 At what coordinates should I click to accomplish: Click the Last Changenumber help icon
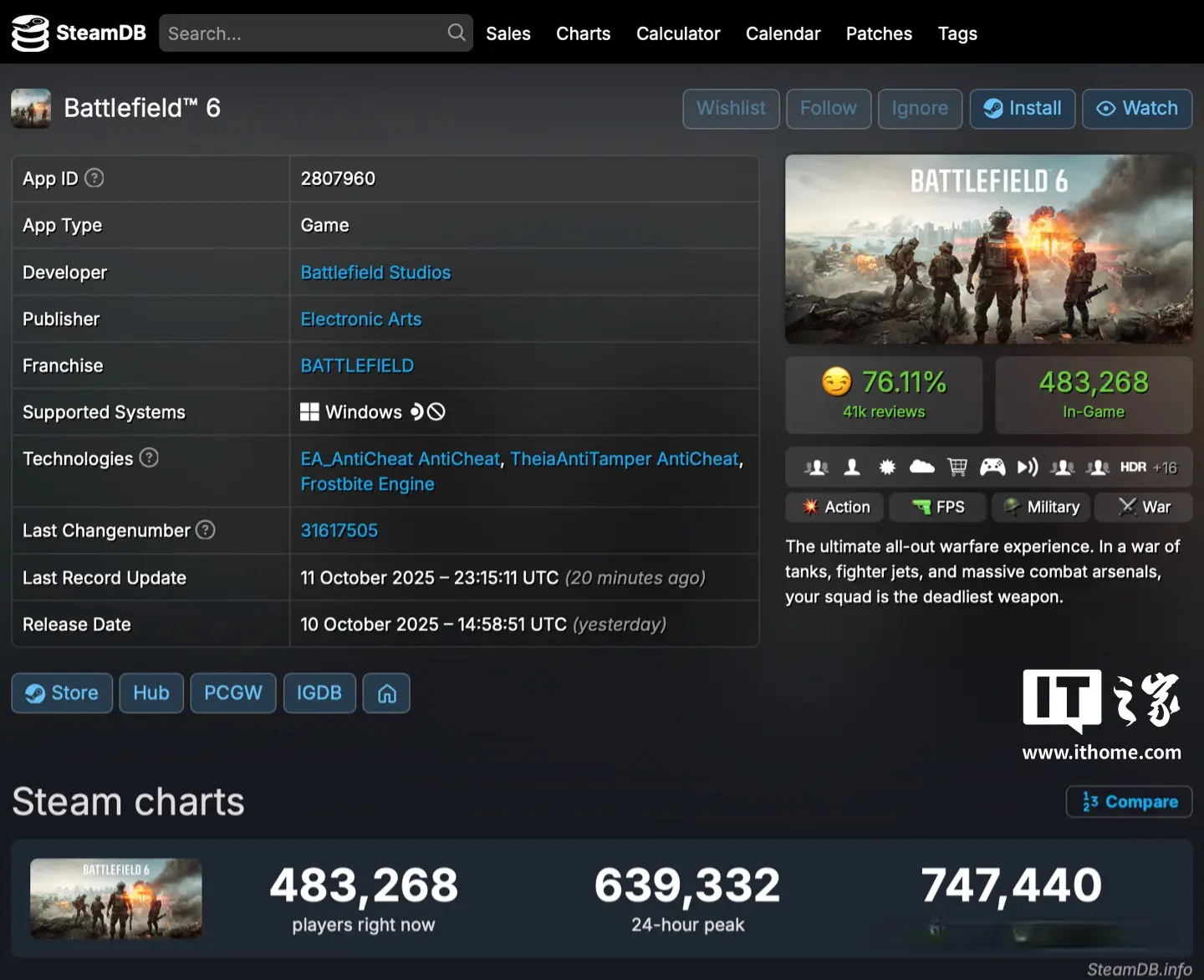click(206, 530)
